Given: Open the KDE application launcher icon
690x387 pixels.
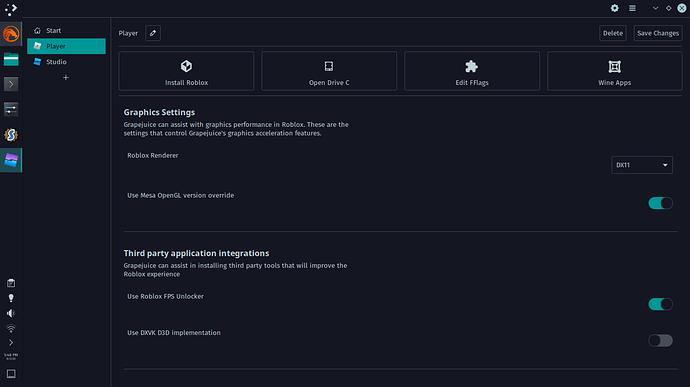Looking at the screenshot, I should [11, 9].
